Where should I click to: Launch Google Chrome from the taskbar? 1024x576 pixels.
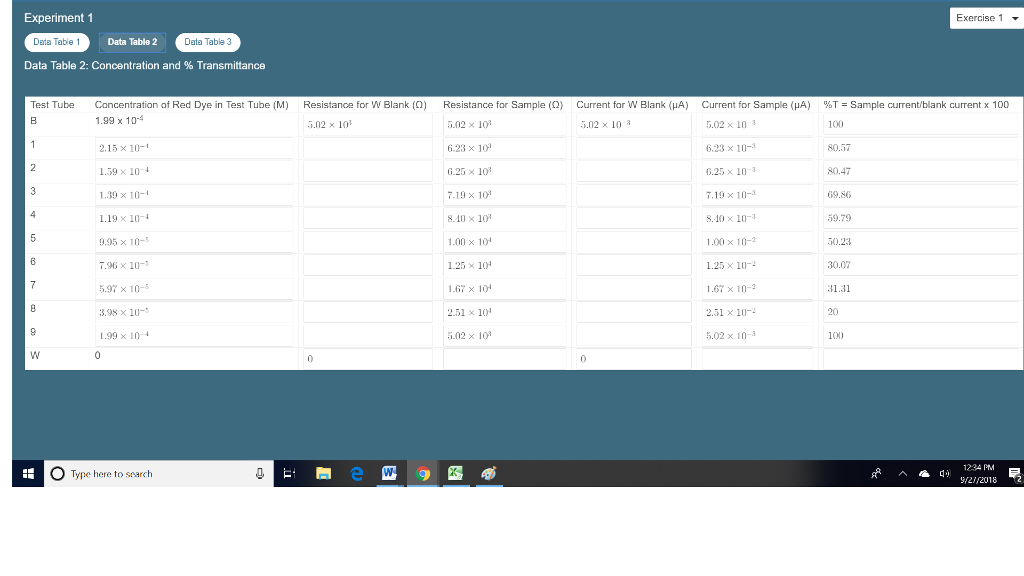coord(422,474)
